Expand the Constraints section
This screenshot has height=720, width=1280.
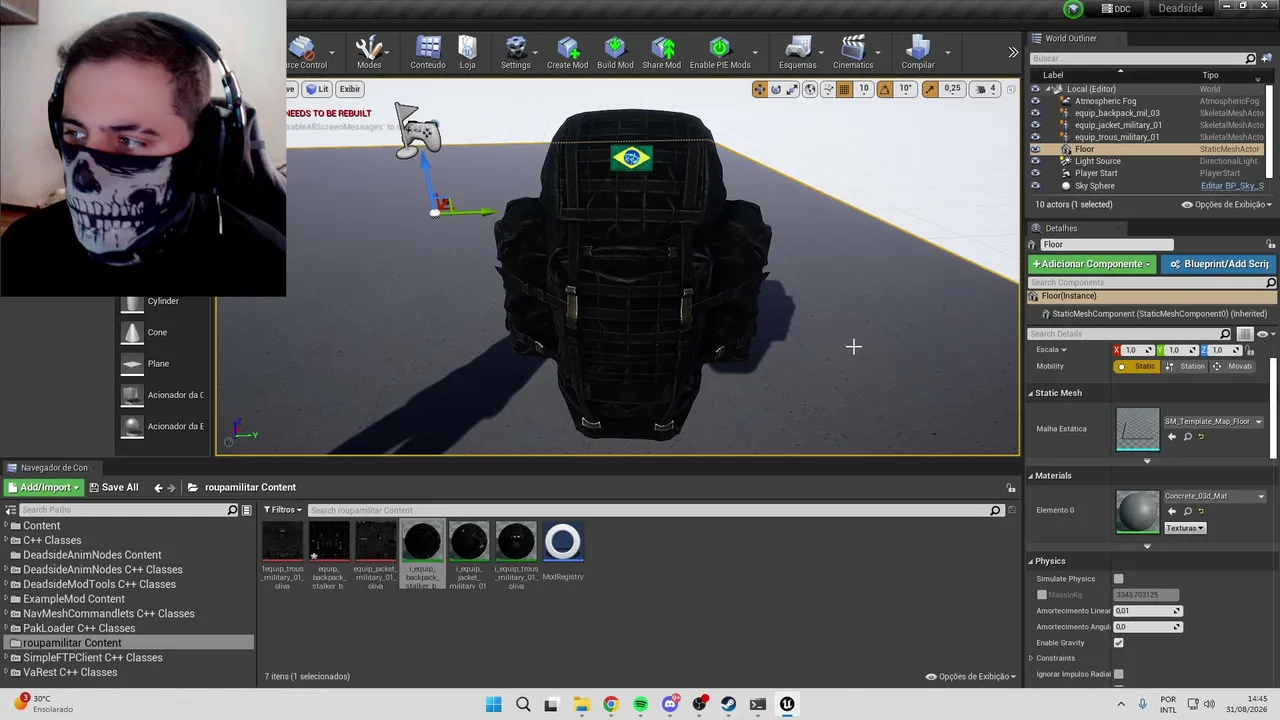click(1031, 658)
